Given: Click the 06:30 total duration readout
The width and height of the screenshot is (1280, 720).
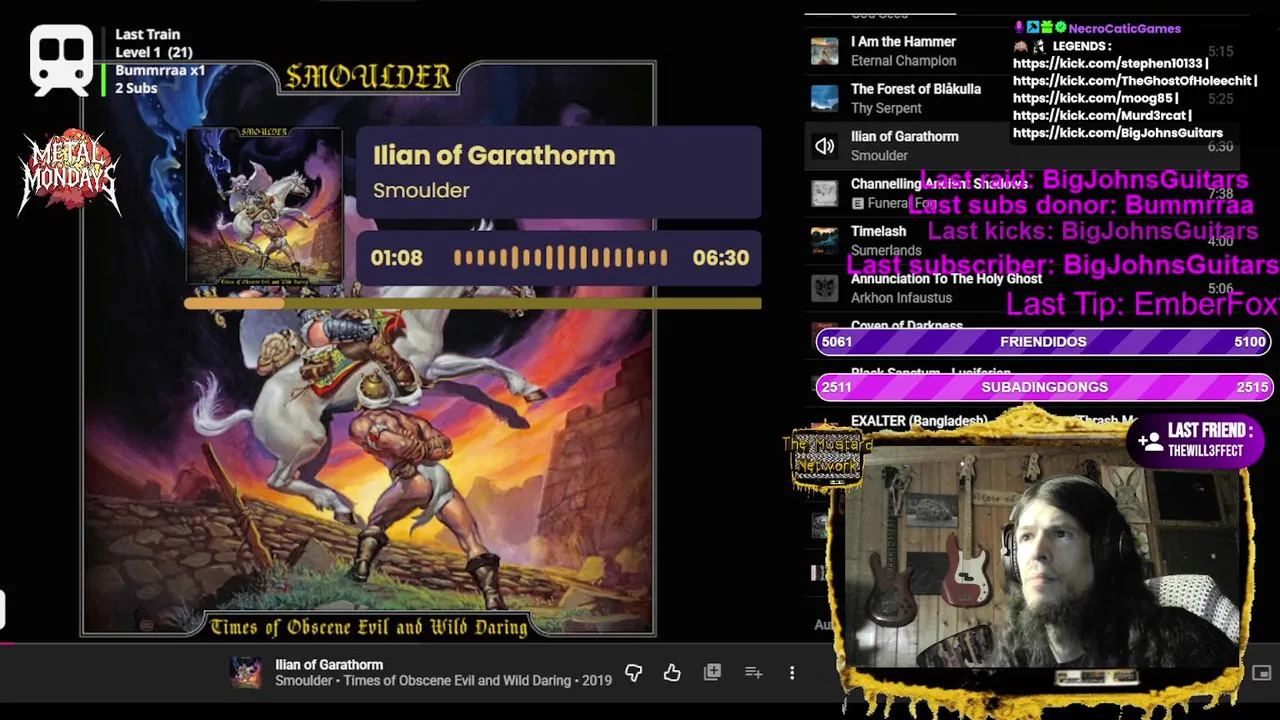Looking at the screenshot, I should [x=721, y=258].
